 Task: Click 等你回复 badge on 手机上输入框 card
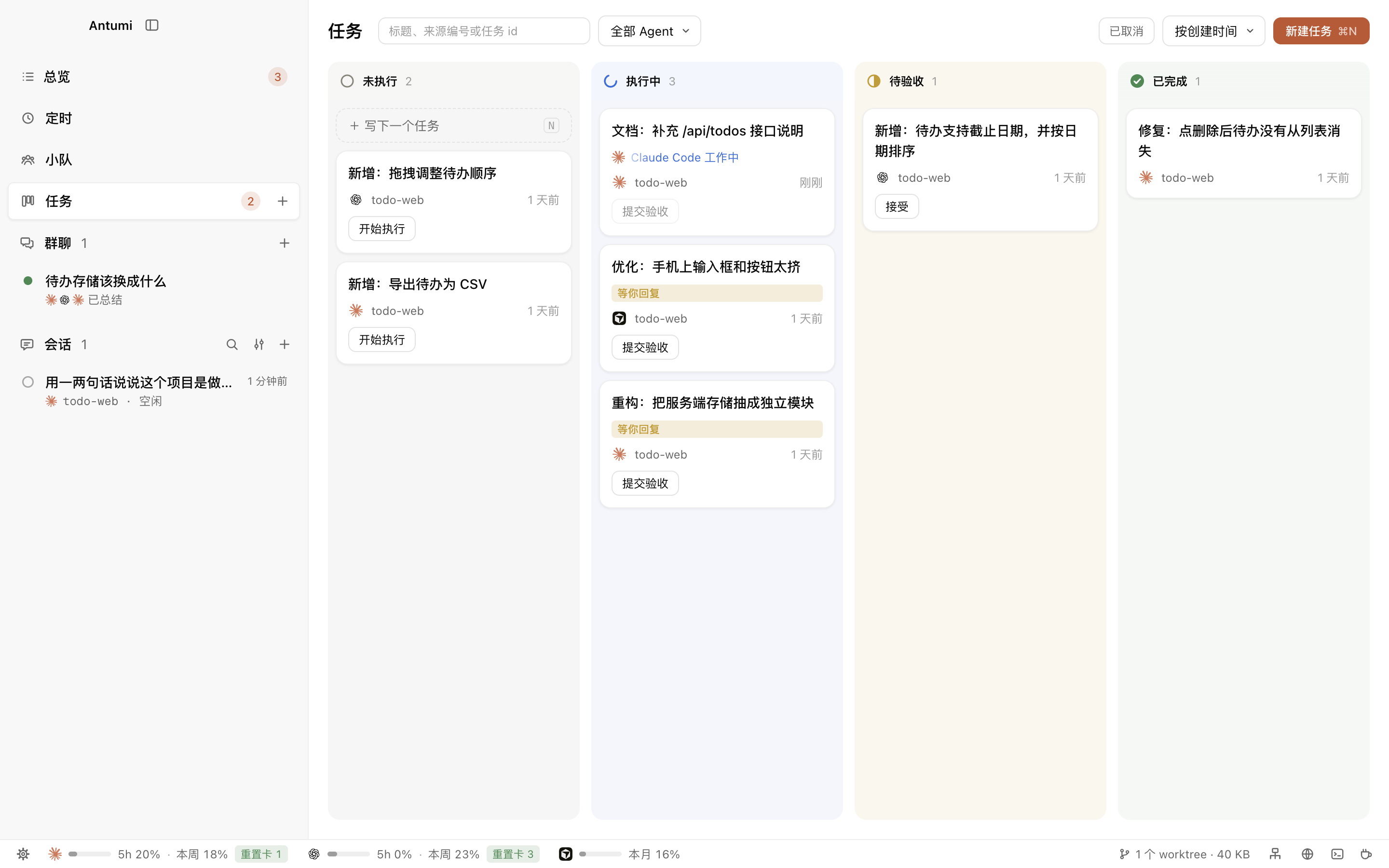tap(717, 293)
